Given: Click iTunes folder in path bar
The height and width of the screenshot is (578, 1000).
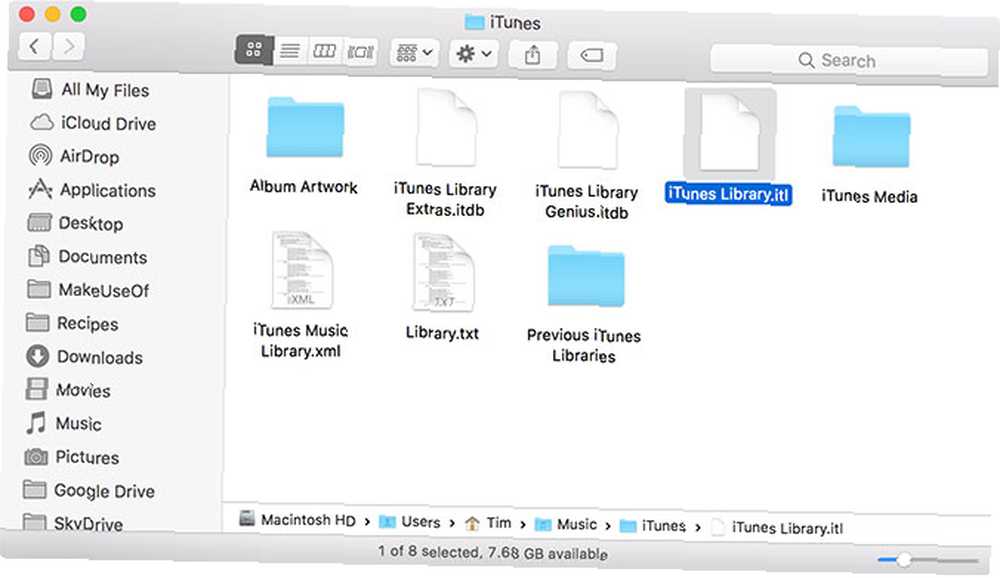Looking at the screenshot, I should [653, 526].
